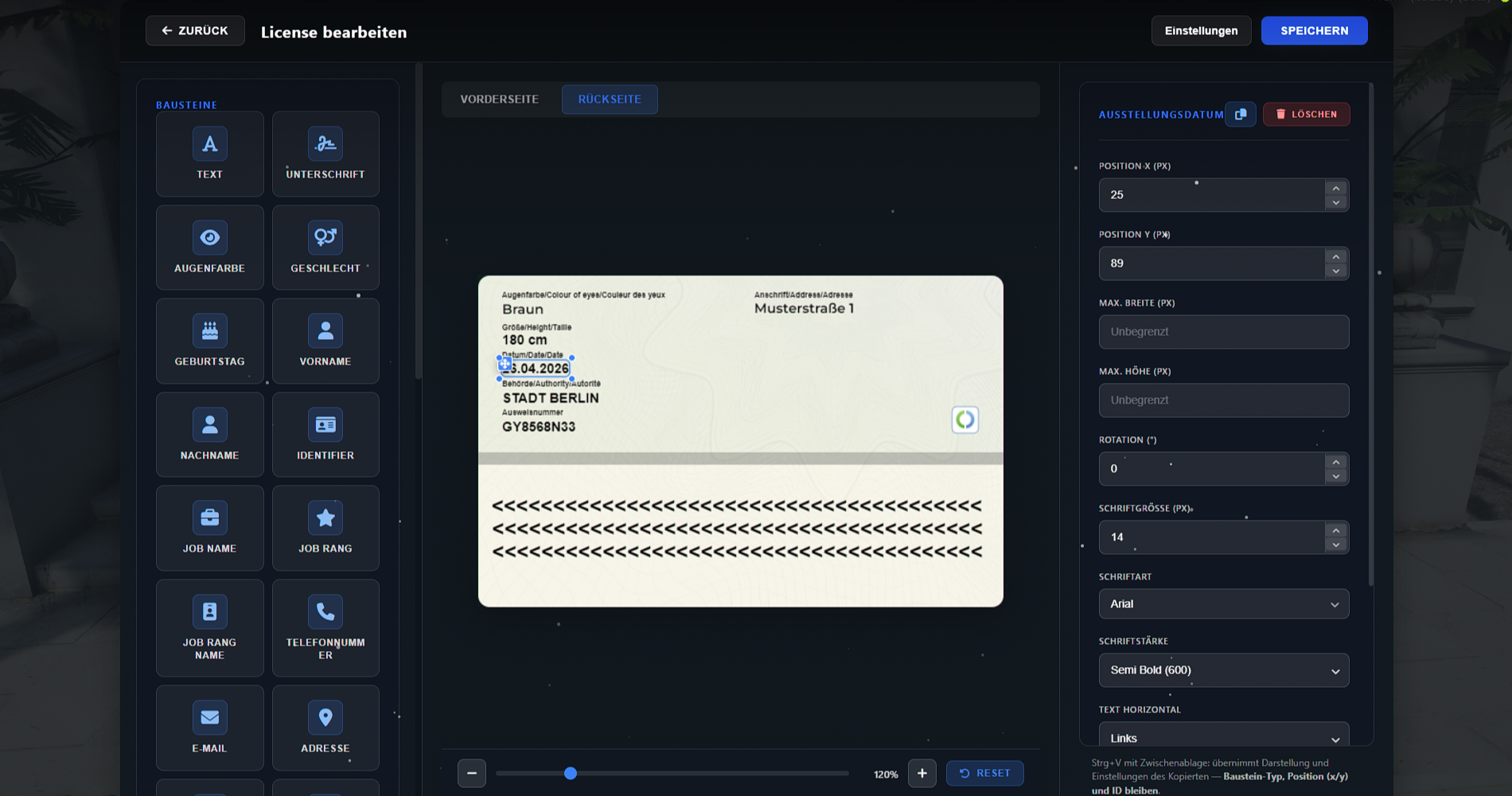Image resolution: width=1512 pixels, height=796 pixels.
Task: Zoom in with the plus button
Action: [x=922, y=773]
